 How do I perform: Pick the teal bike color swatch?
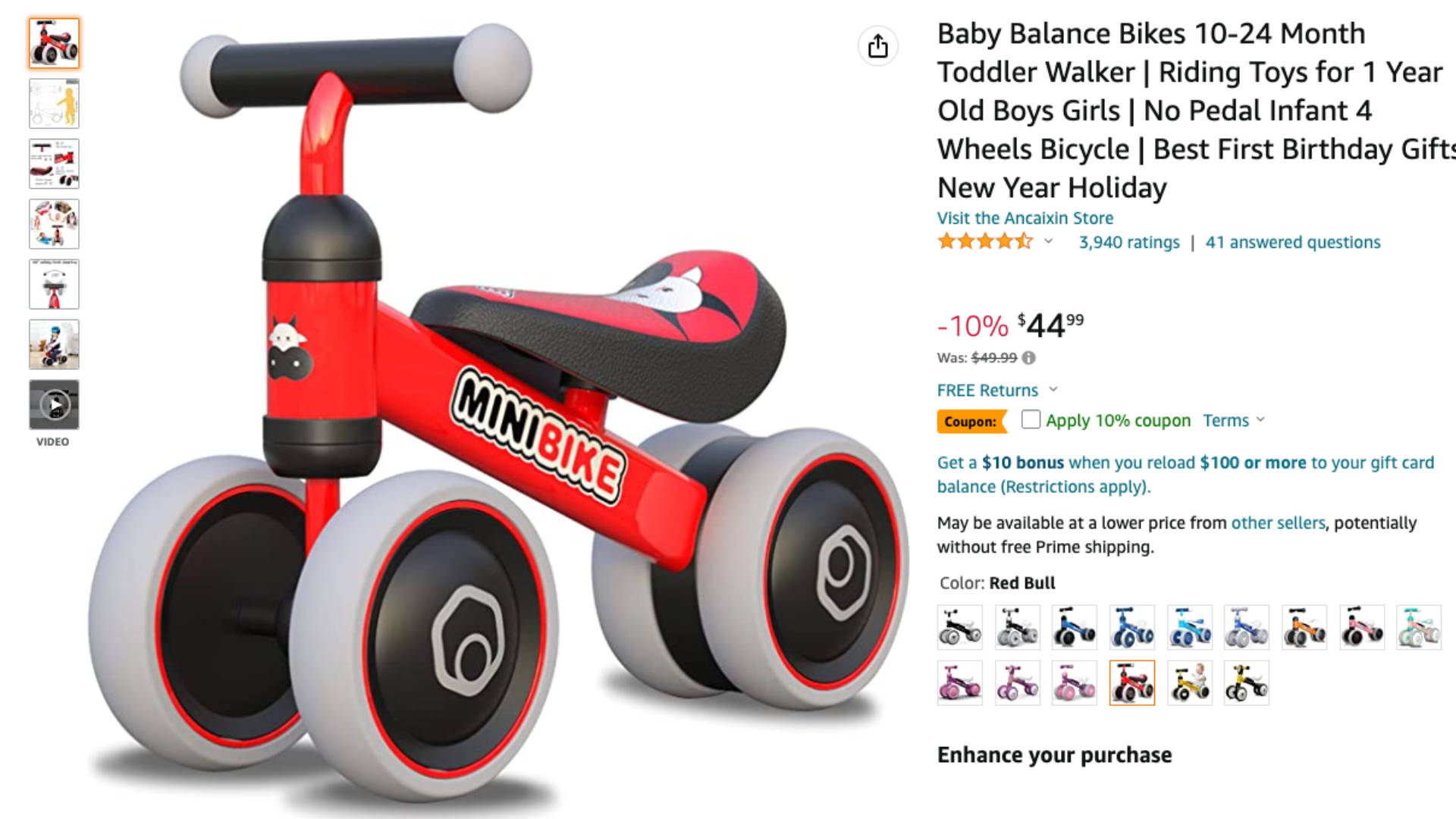[x=1419, y=627]
